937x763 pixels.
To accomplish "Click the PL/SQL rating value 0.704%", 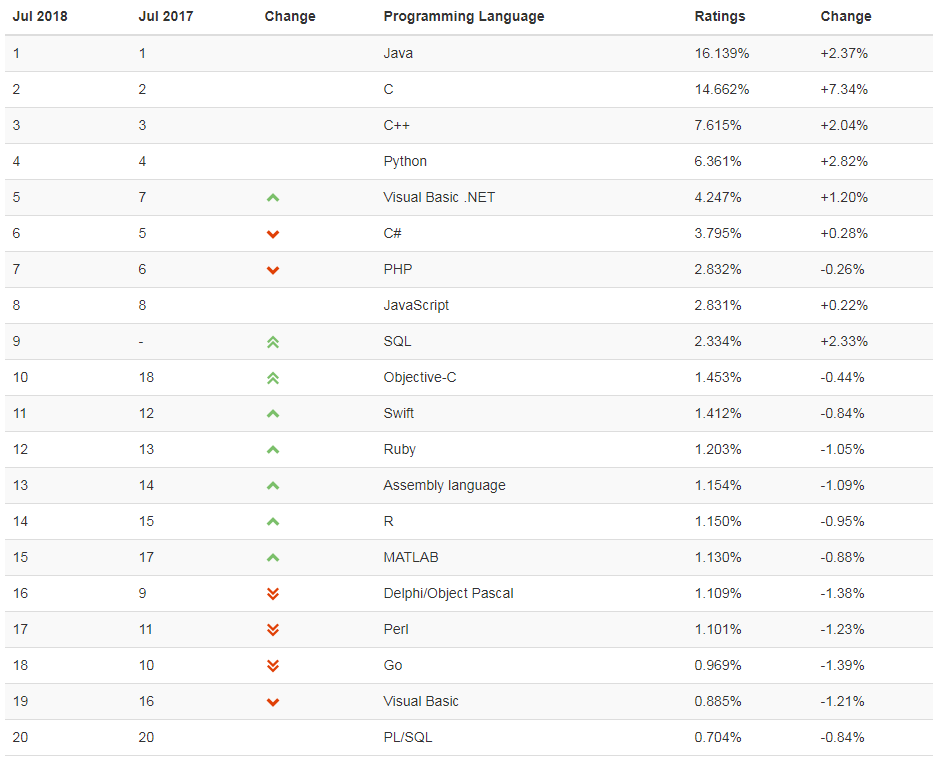I will click(718, 737).
